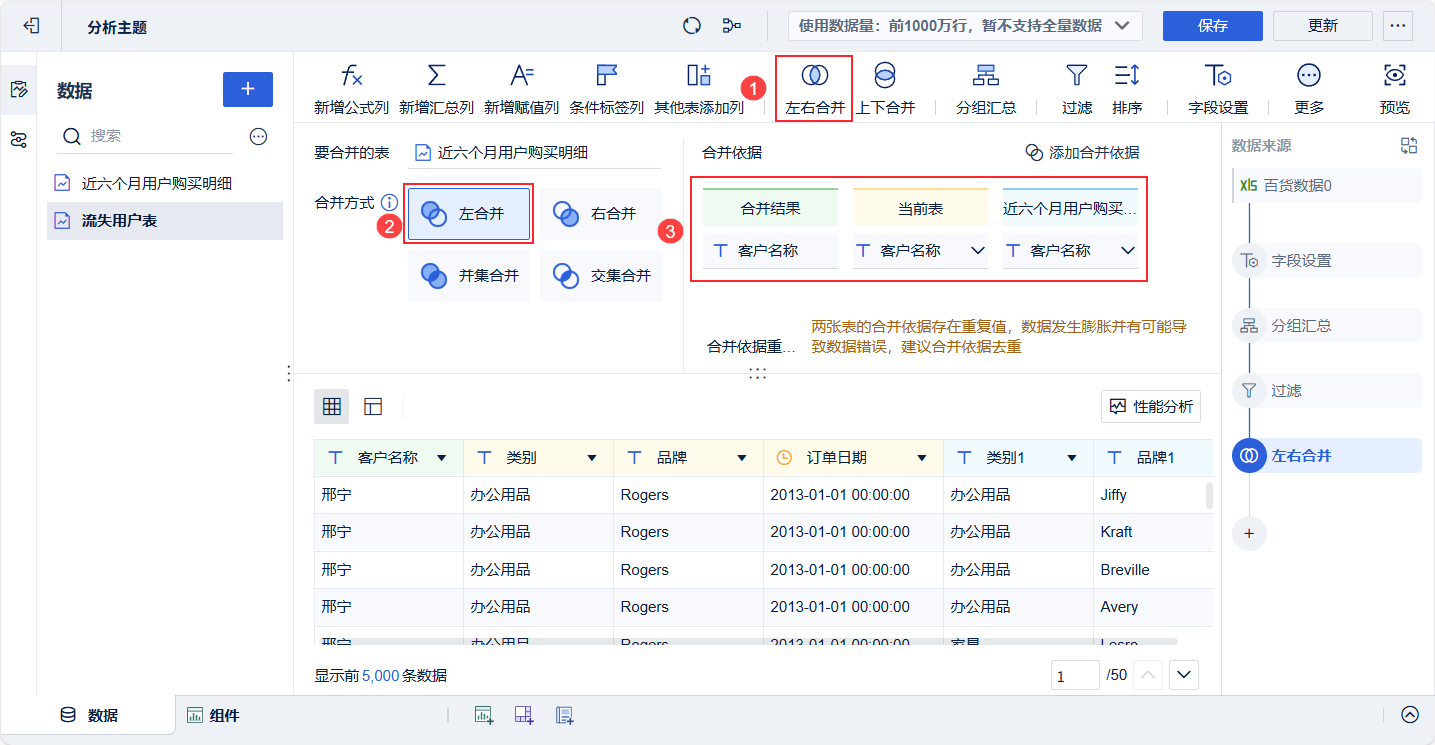
Task: Click the 保存 save button
Action: (1213, 26)
